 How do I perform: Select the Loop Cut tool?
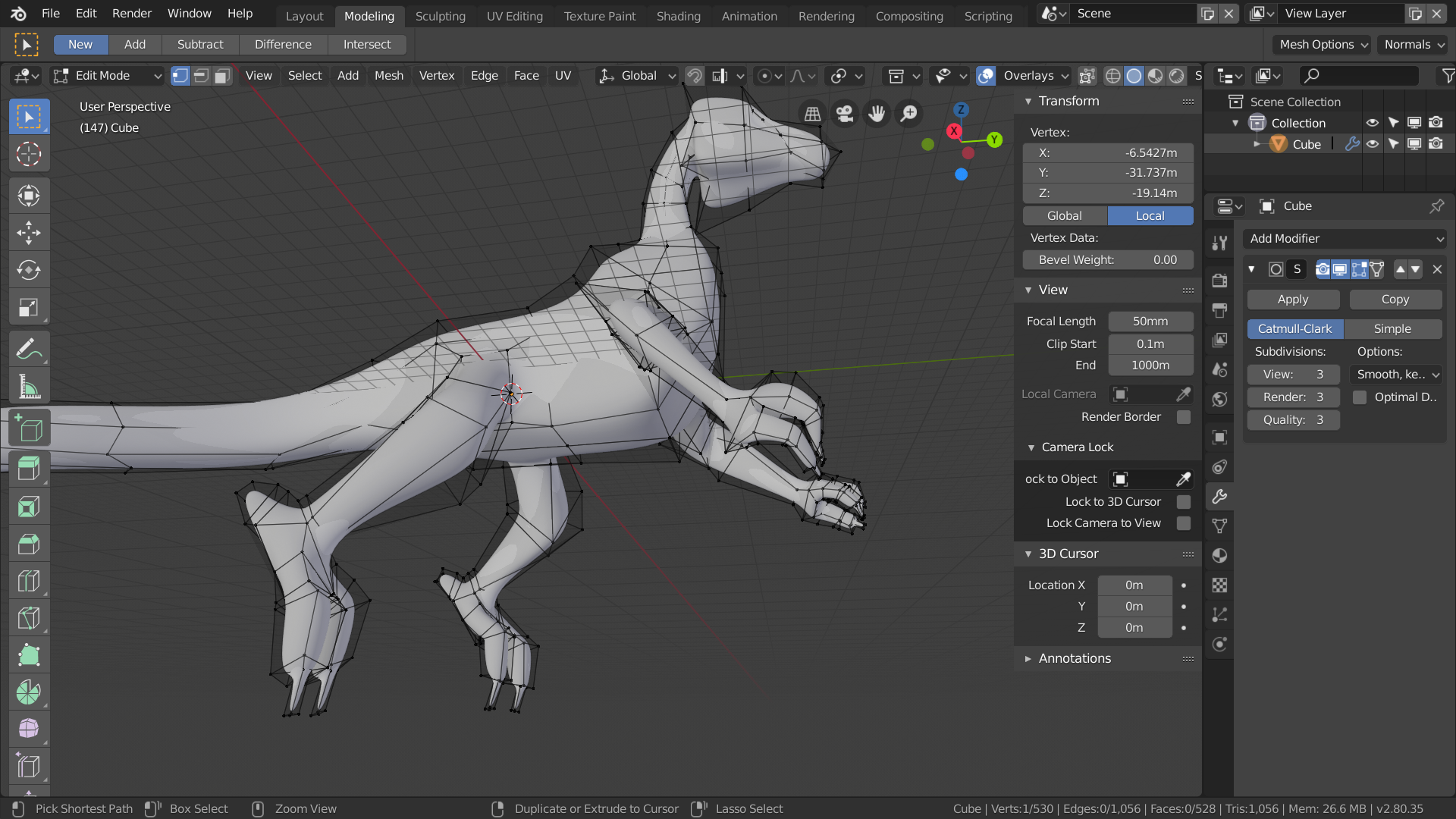coord(29,581)
